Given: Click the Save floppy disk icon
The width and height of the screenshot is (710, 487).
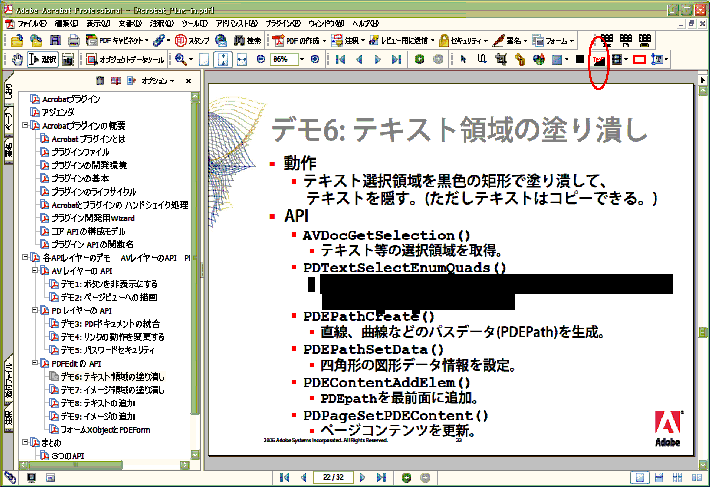Looking at the screenshot, I should [x=55, y=41].
